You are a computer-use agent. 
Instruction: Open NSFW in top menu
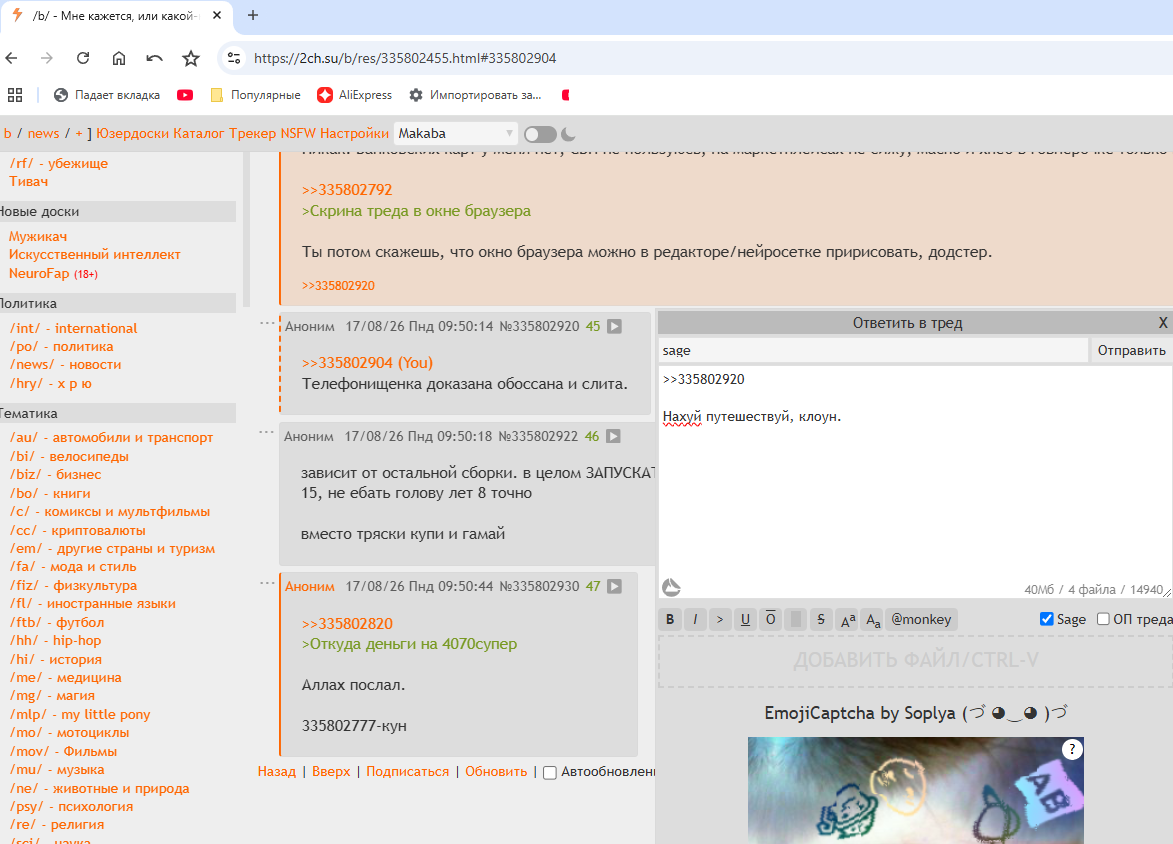point(298,133)
